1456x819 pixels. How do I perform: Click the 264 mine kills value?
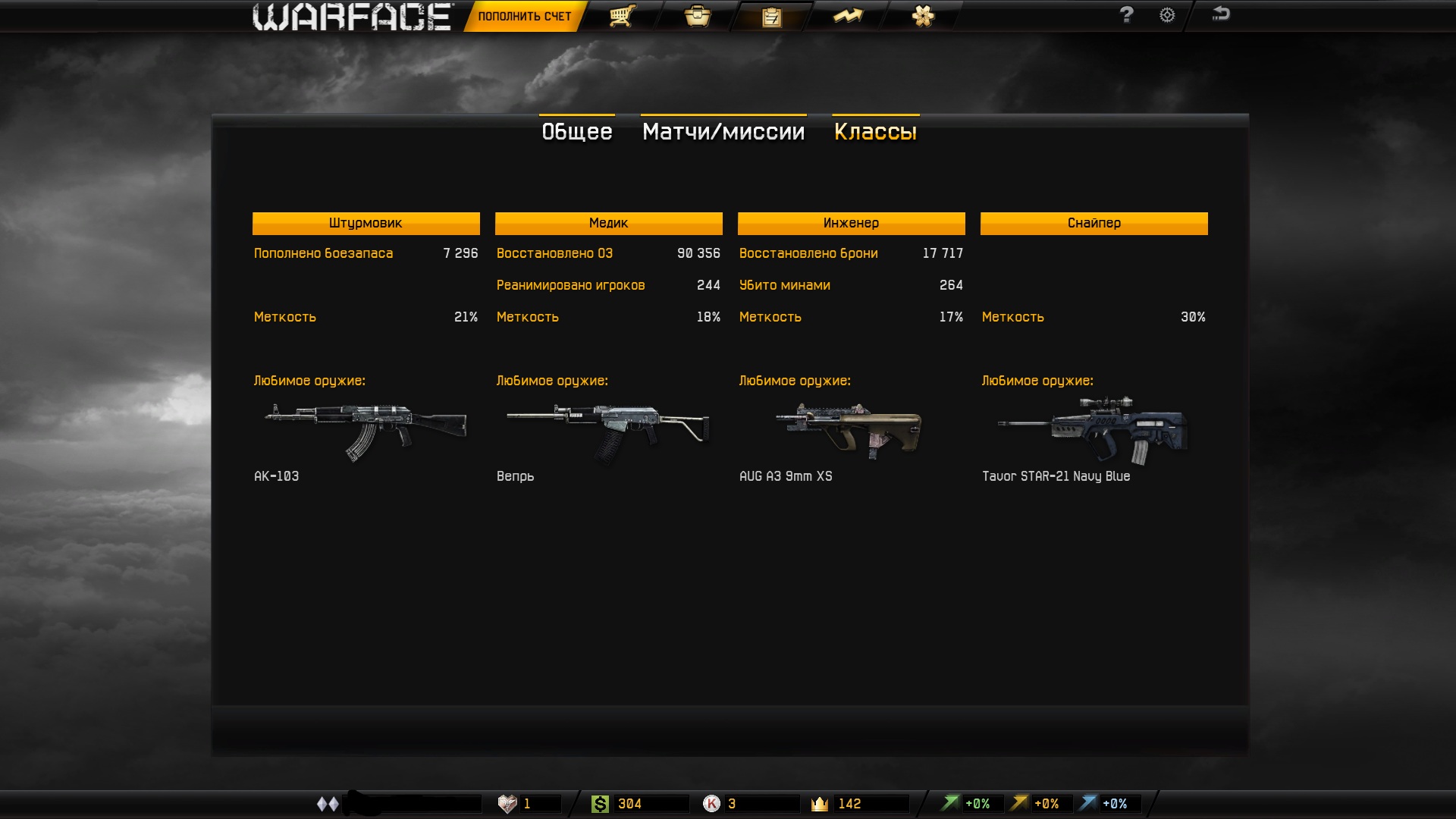click(x=951, y=285)
